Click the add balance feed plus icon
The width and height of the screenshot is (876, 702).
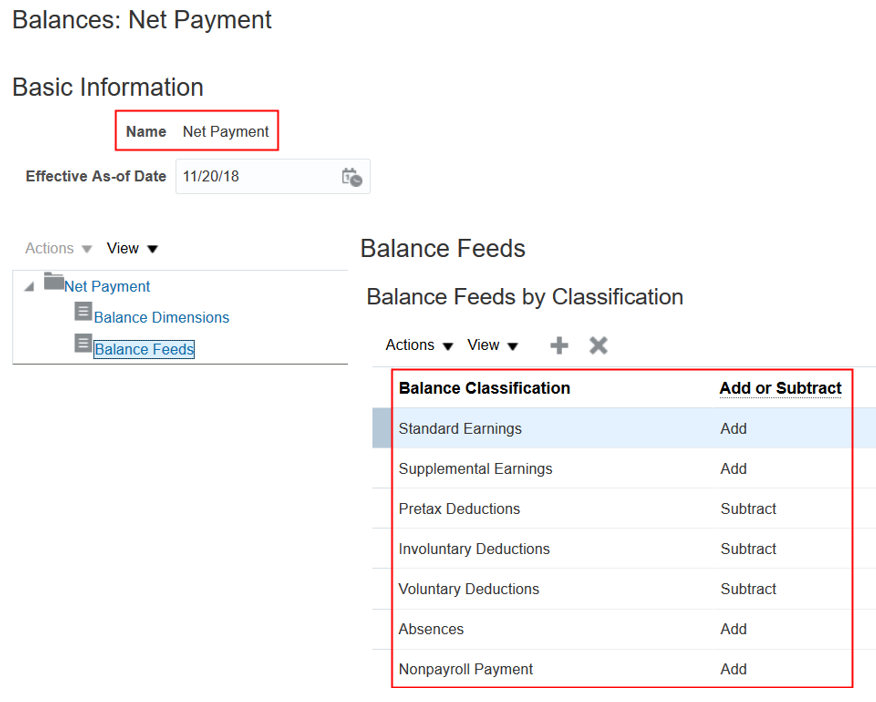click(559, 345)
